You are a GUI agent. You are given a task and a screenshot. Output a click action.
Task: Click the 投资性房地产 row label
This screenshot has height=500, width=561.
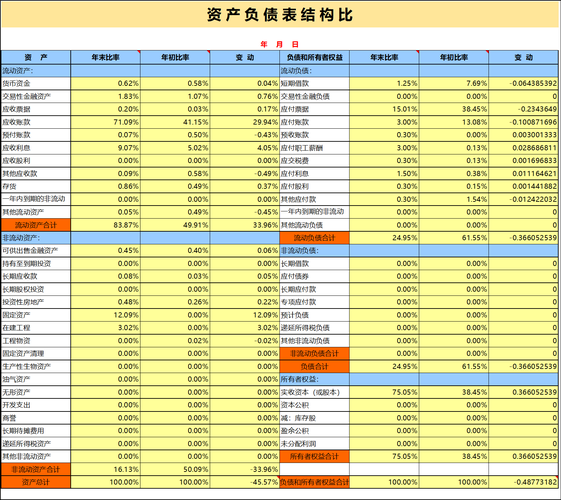pyautogui.click(x=36, y=302)
